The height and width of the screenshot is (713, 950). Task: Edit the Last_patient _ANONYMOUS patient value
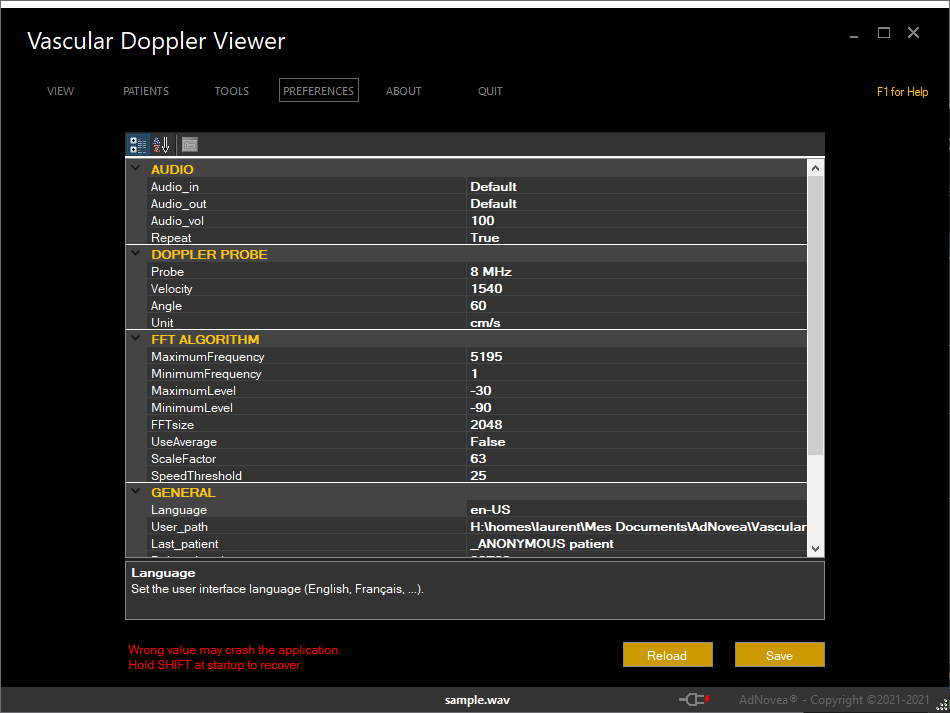(x=637, y=543)
